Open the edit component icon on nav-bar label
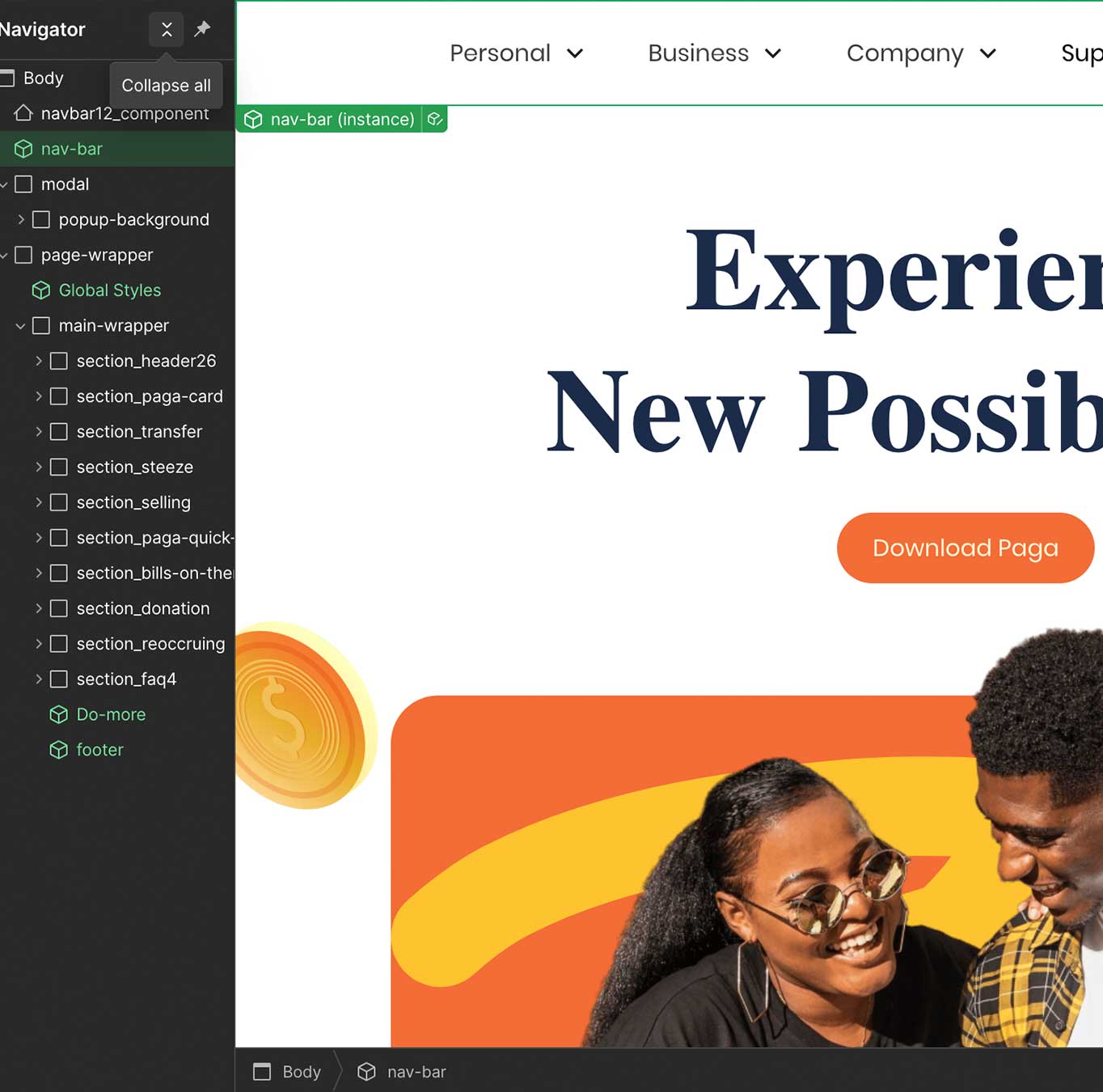Image resolution: width=1103 pixels, height=1092 pixels. point(435,120)
